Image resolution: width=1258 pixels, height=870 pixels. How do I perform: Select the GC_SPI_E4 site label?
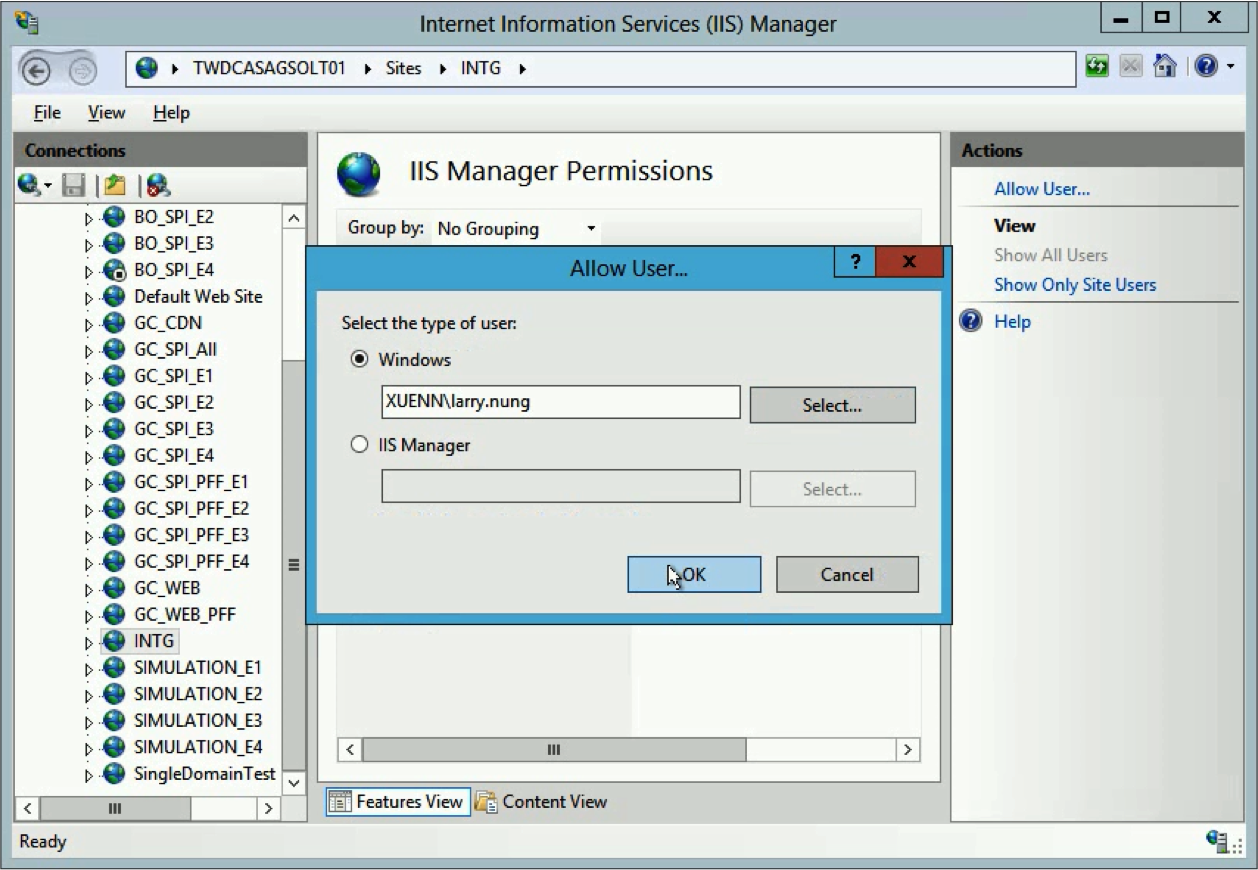[174, 456]
